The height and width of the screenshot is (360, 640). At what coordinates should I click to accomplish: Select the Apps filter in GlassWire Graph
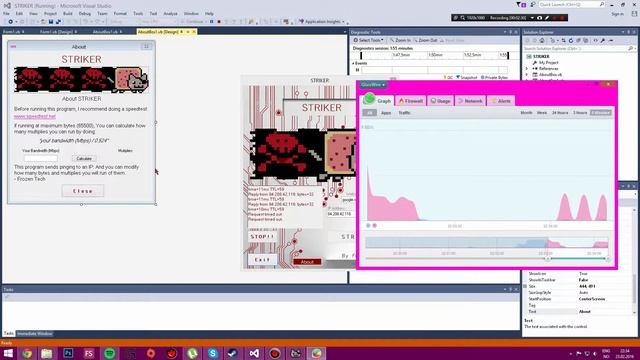click(x=386, y=113)
